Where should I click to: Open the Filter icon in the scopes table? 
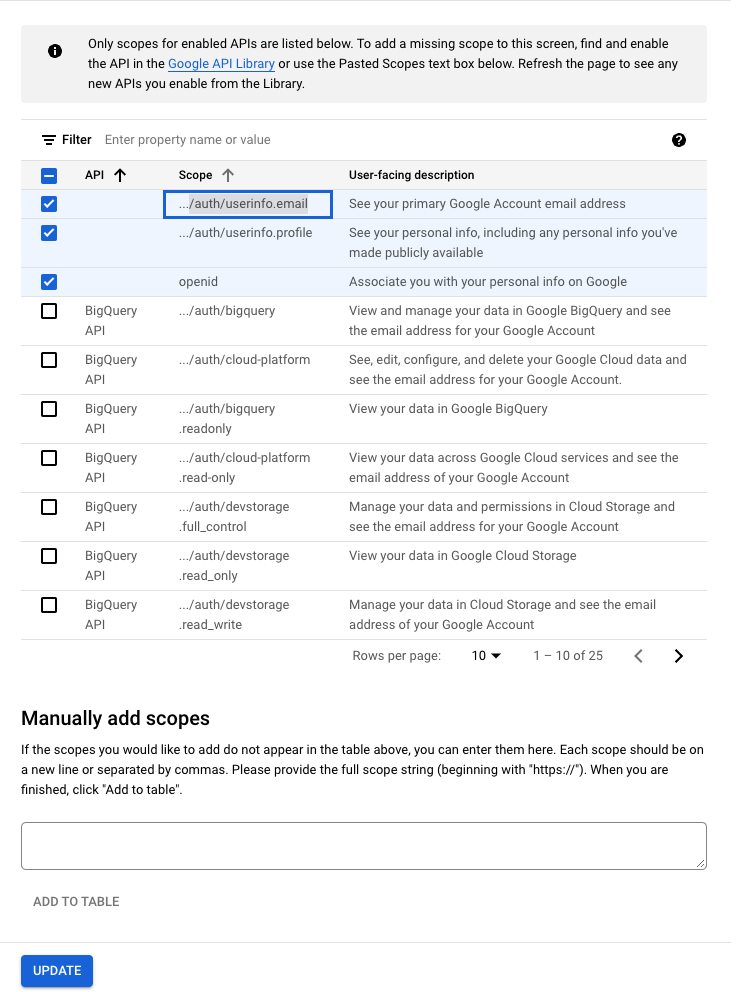[47, 139]
